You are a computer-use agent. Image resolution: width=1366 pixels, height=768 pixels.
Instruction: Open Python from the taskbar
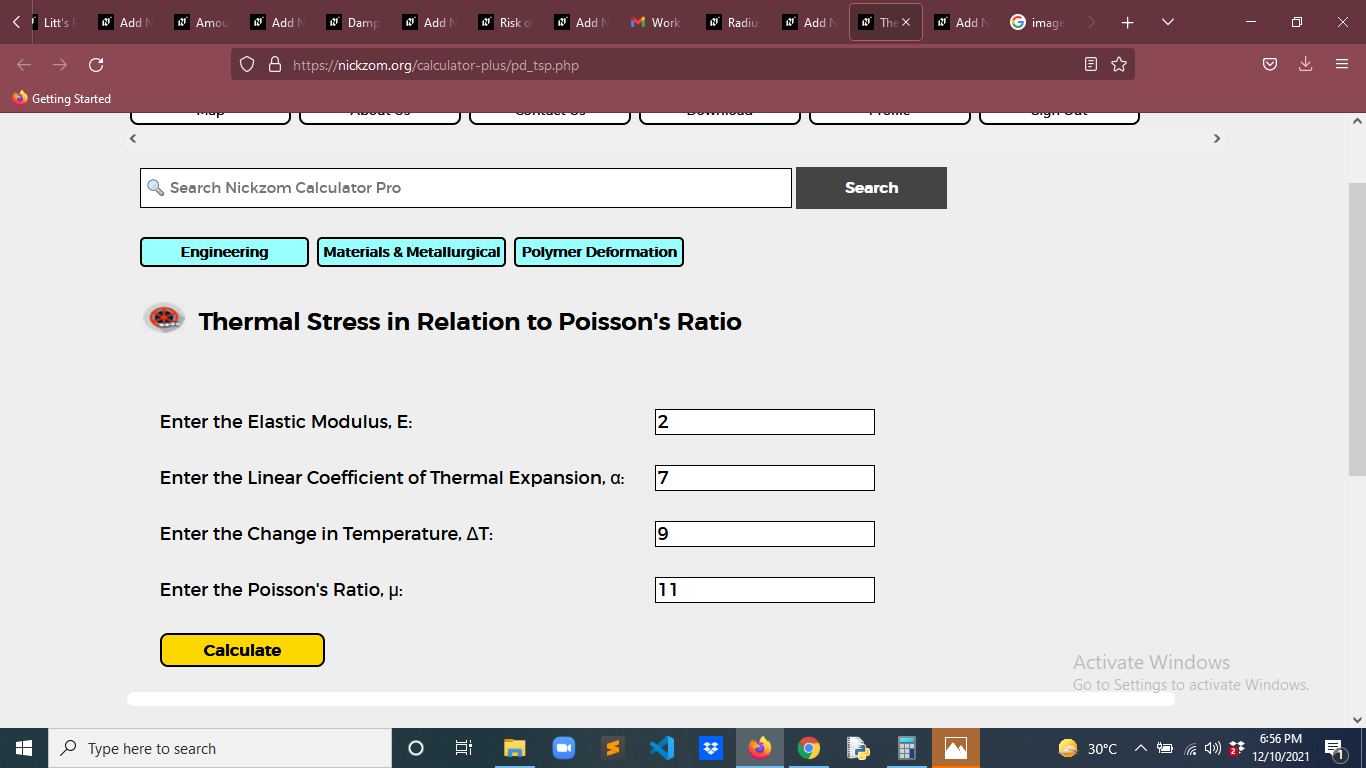[x=858, y=748]
